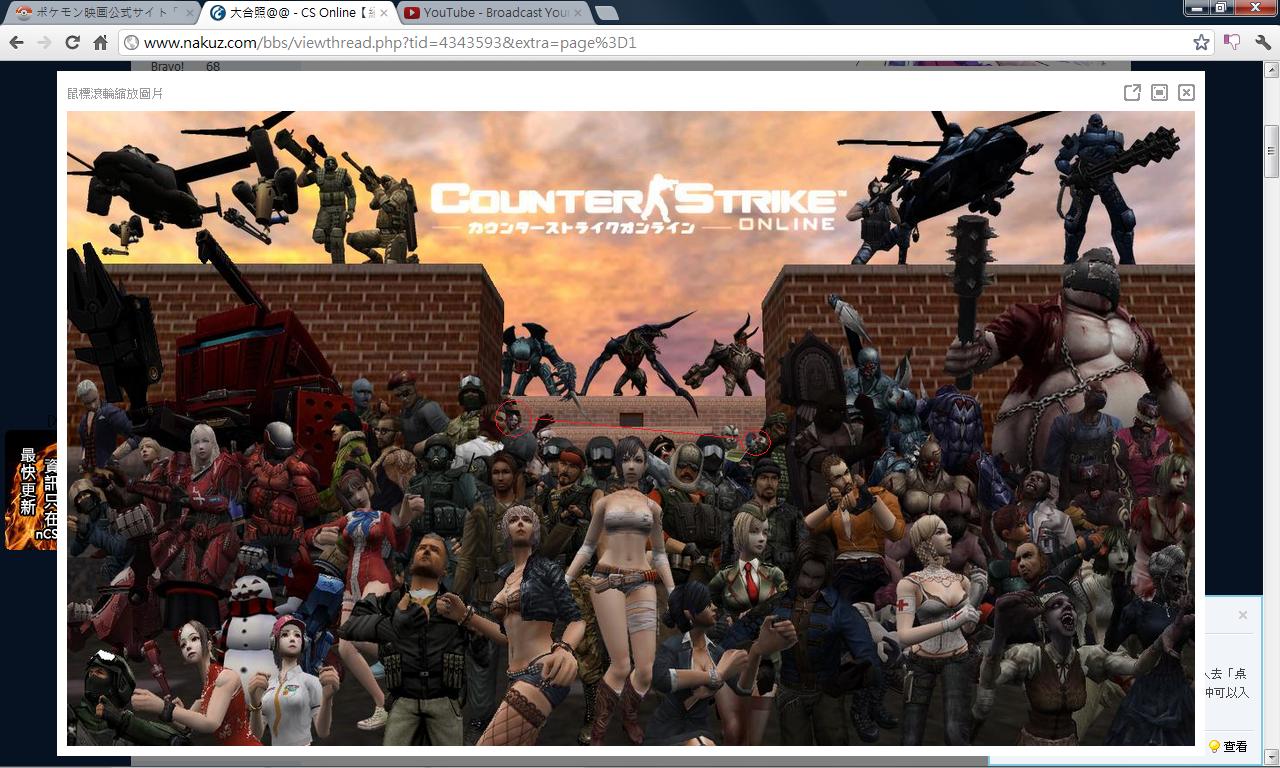The width and height of the screenshot is (1280, 768).
Task: Go back to the previous page
Action: tap(16, 42)
